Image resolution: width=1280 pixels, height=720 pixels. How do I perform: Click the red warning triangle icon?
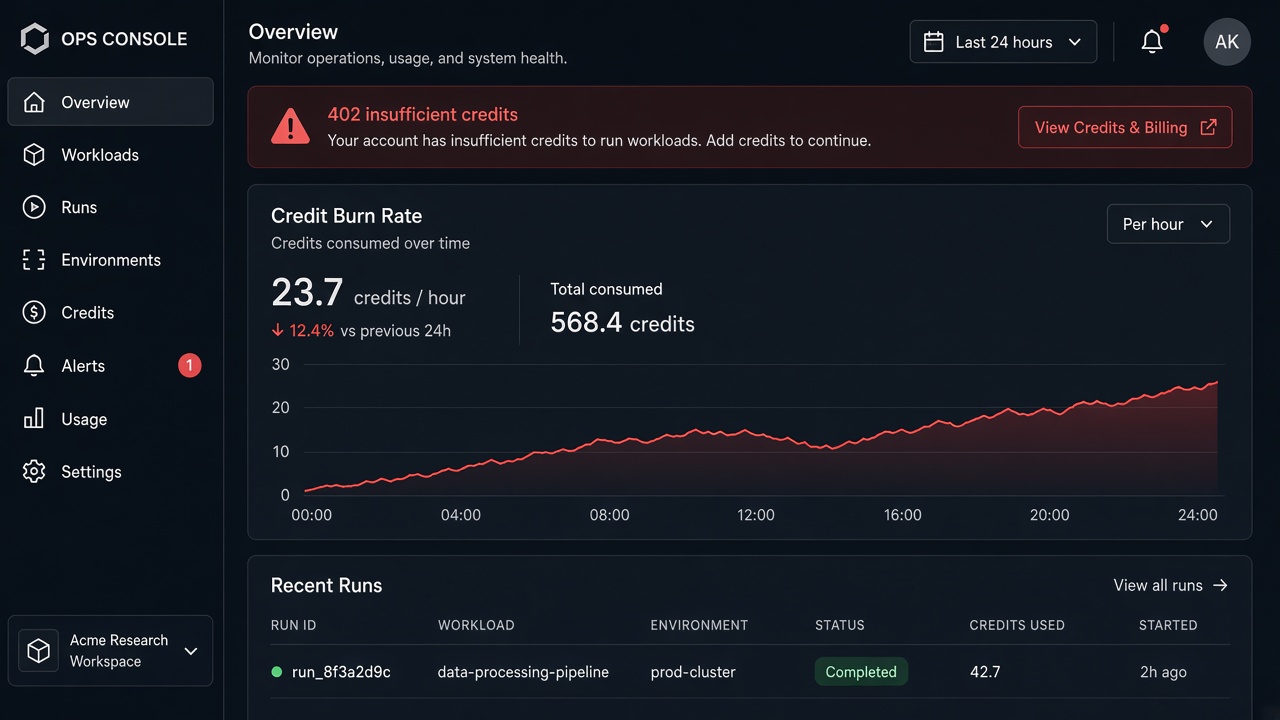(x=290, y=127)
